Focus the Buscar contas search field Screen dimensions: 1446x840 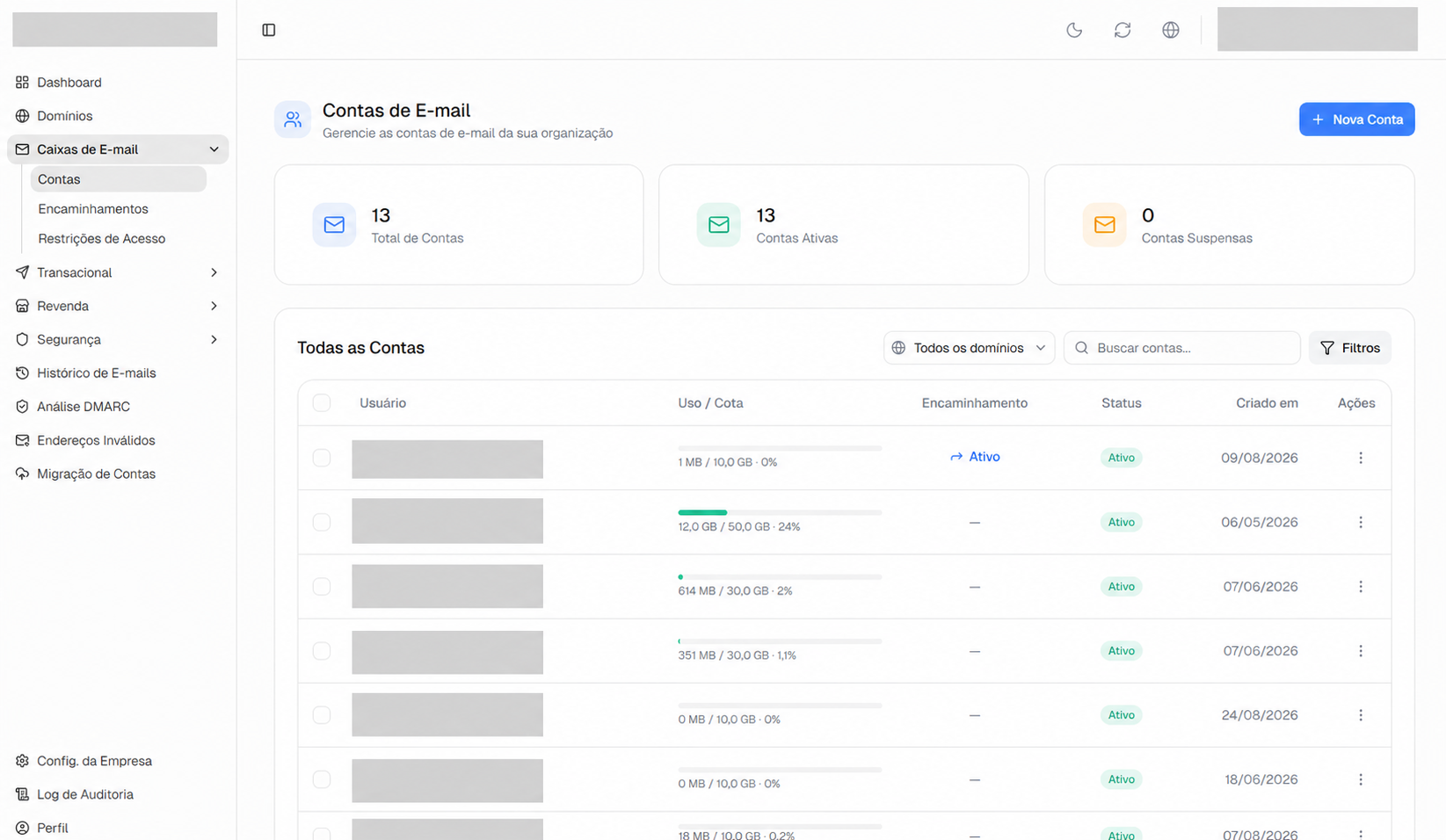1181,348
